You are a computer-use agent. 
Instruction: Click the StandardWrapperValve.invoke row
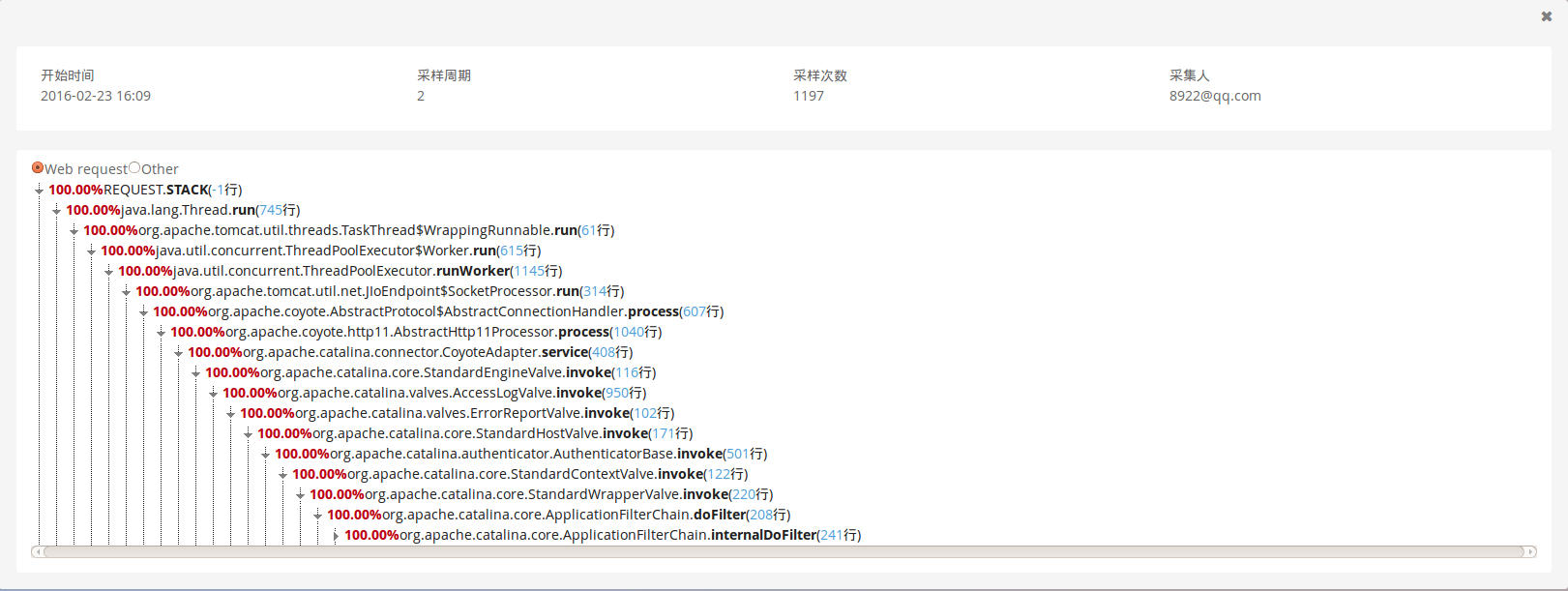[x=541, y=494]
